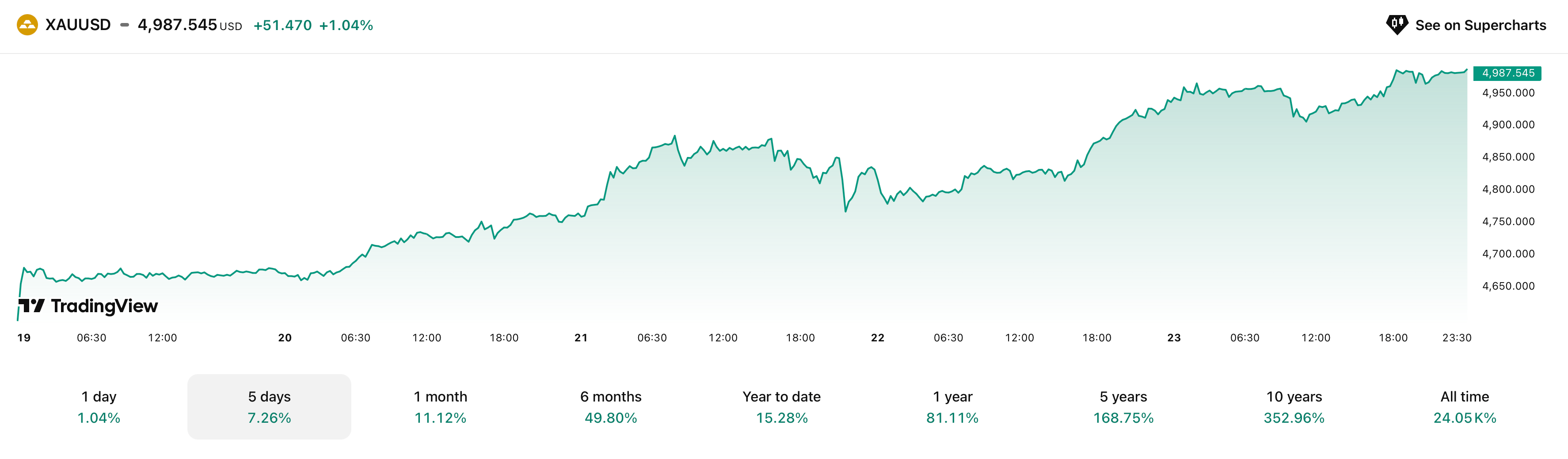The width and height of the screenshot is (1568, 459).
Task: Click the 4,987.545 current price label
Action: (1507, 73)
